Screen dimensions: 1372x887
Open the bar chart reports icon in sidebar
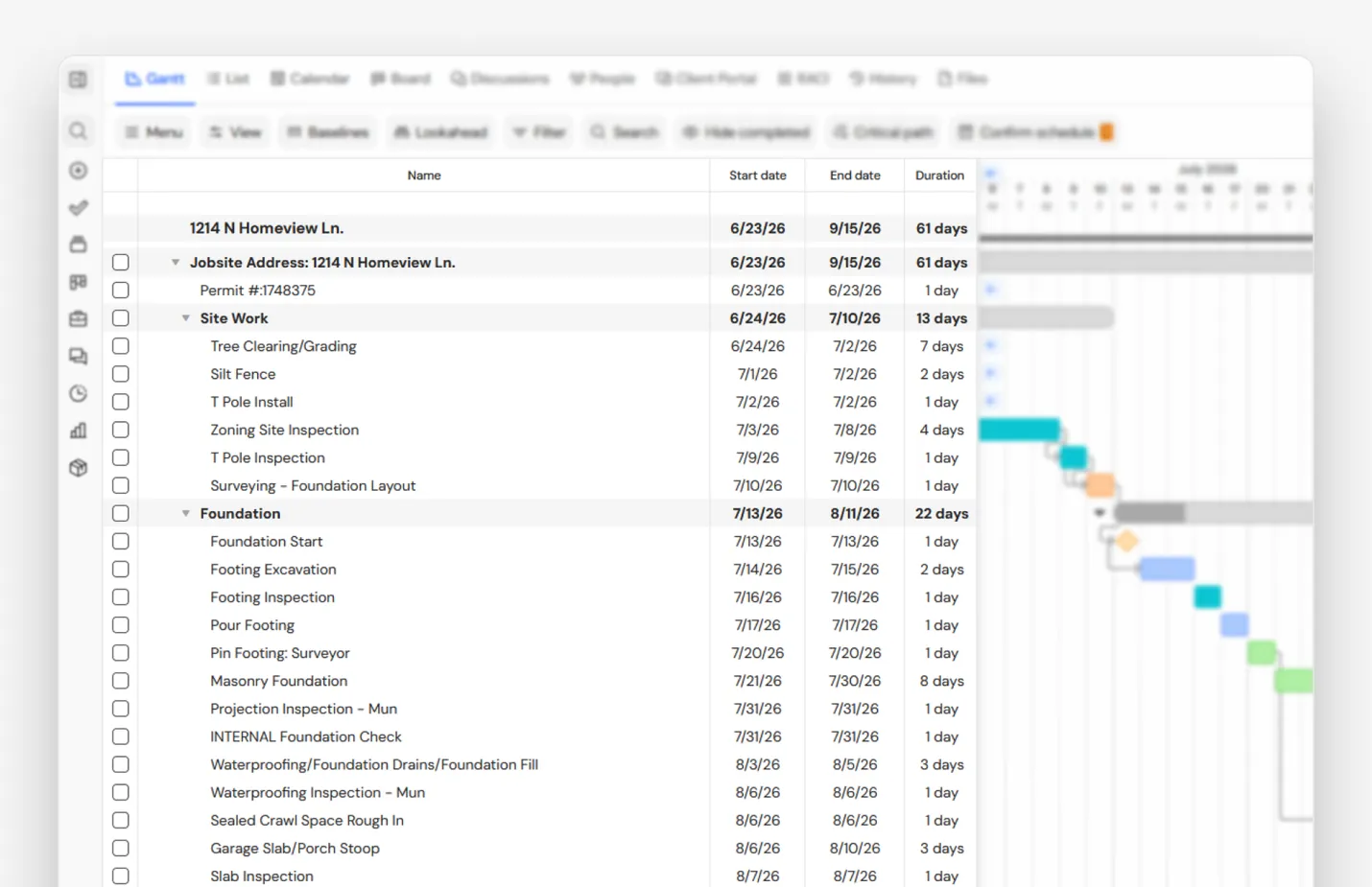pos(79,431)
